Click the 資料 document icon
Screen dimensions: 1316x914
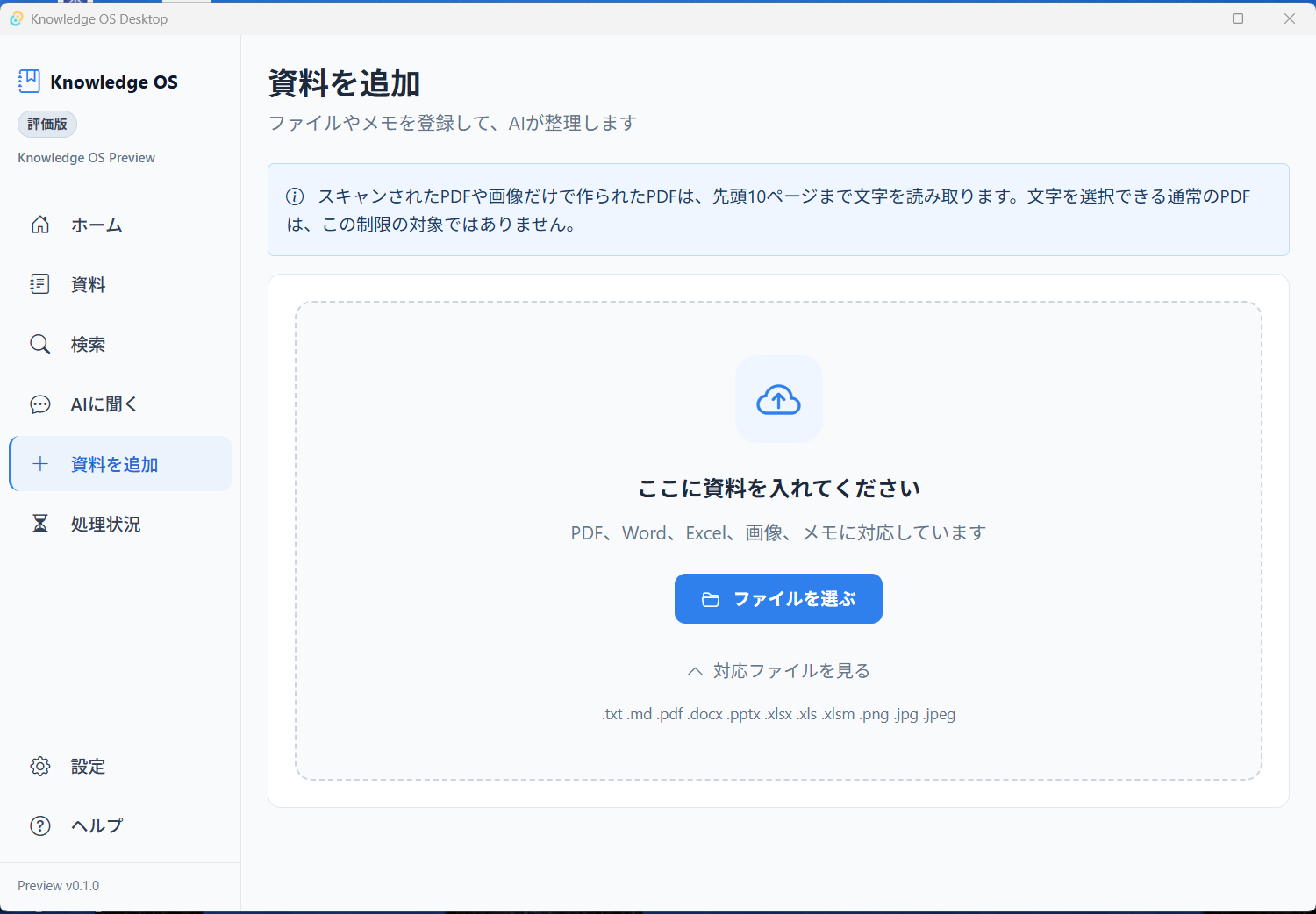click(x=40, y=284)
